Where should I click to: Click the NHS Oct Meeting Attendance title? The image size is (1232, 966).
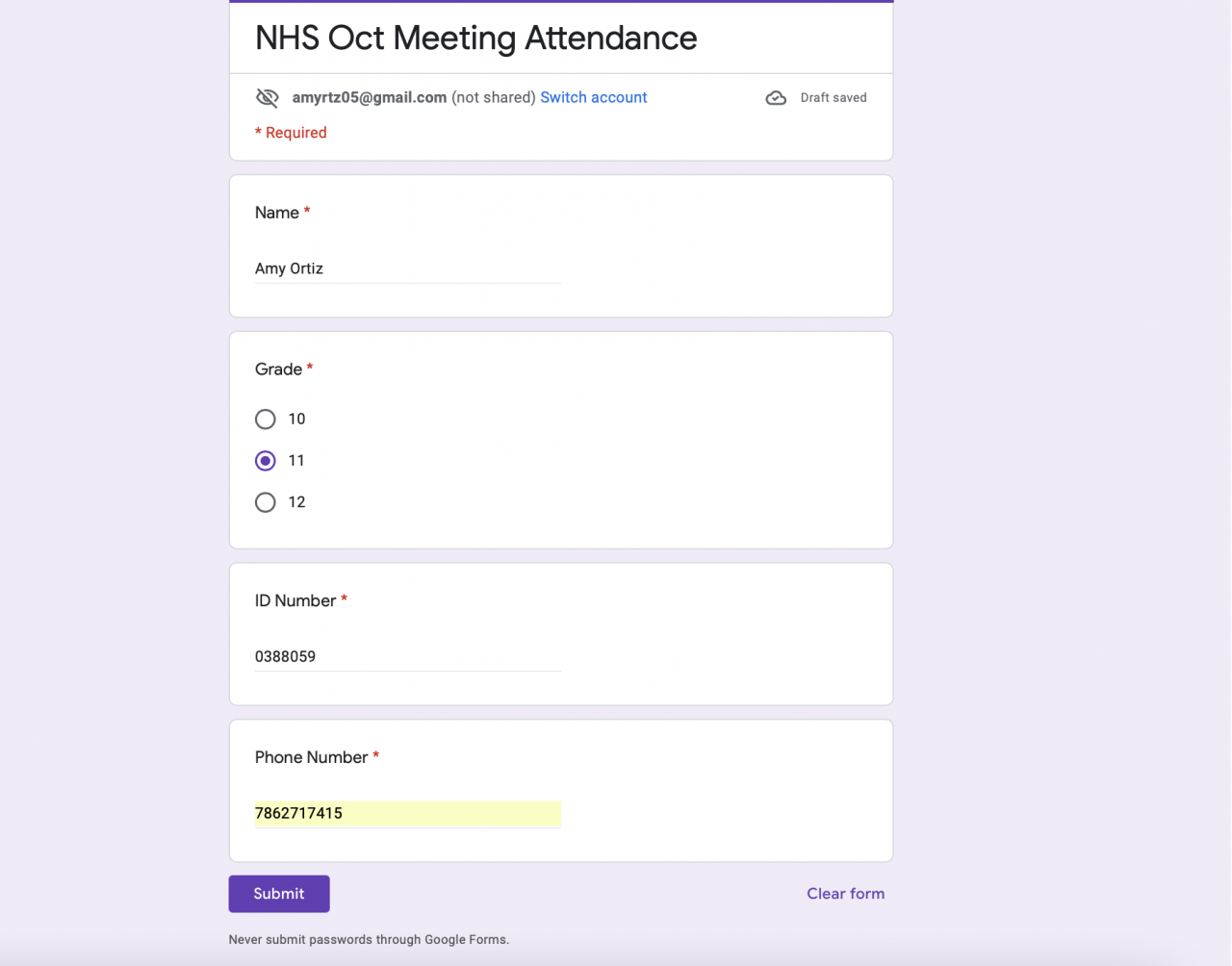(475, 38)
